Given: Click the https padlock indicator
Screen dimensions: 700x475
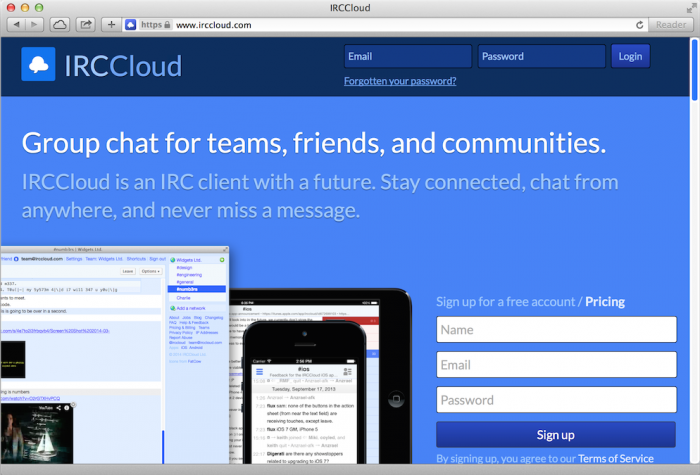Looking at the screenshot, I should [155, 25].
